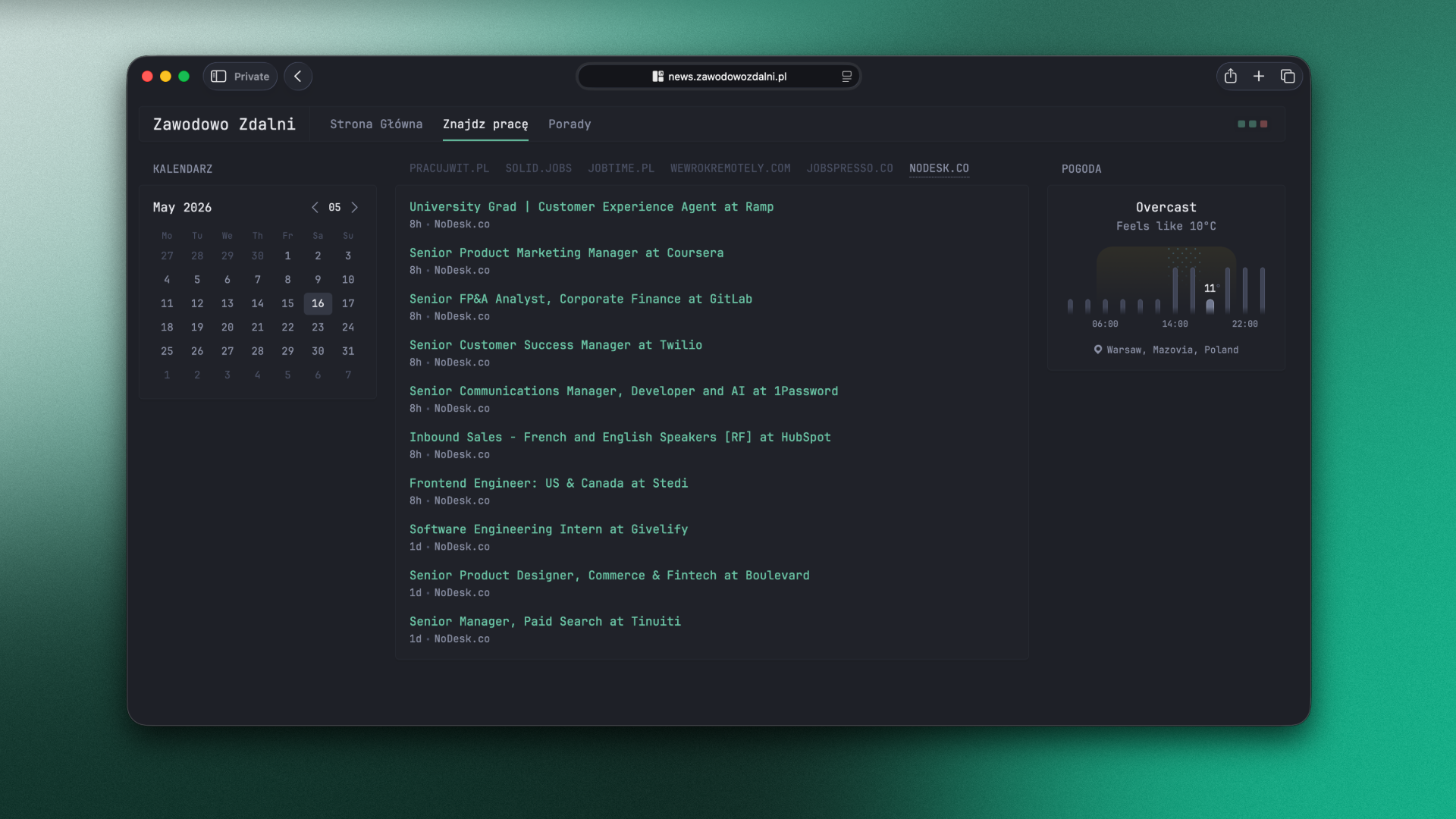The image size is (1456, 819).
Task: Select the JOBSPRESSO.CO source tab
Action: [x=849, y=168]
